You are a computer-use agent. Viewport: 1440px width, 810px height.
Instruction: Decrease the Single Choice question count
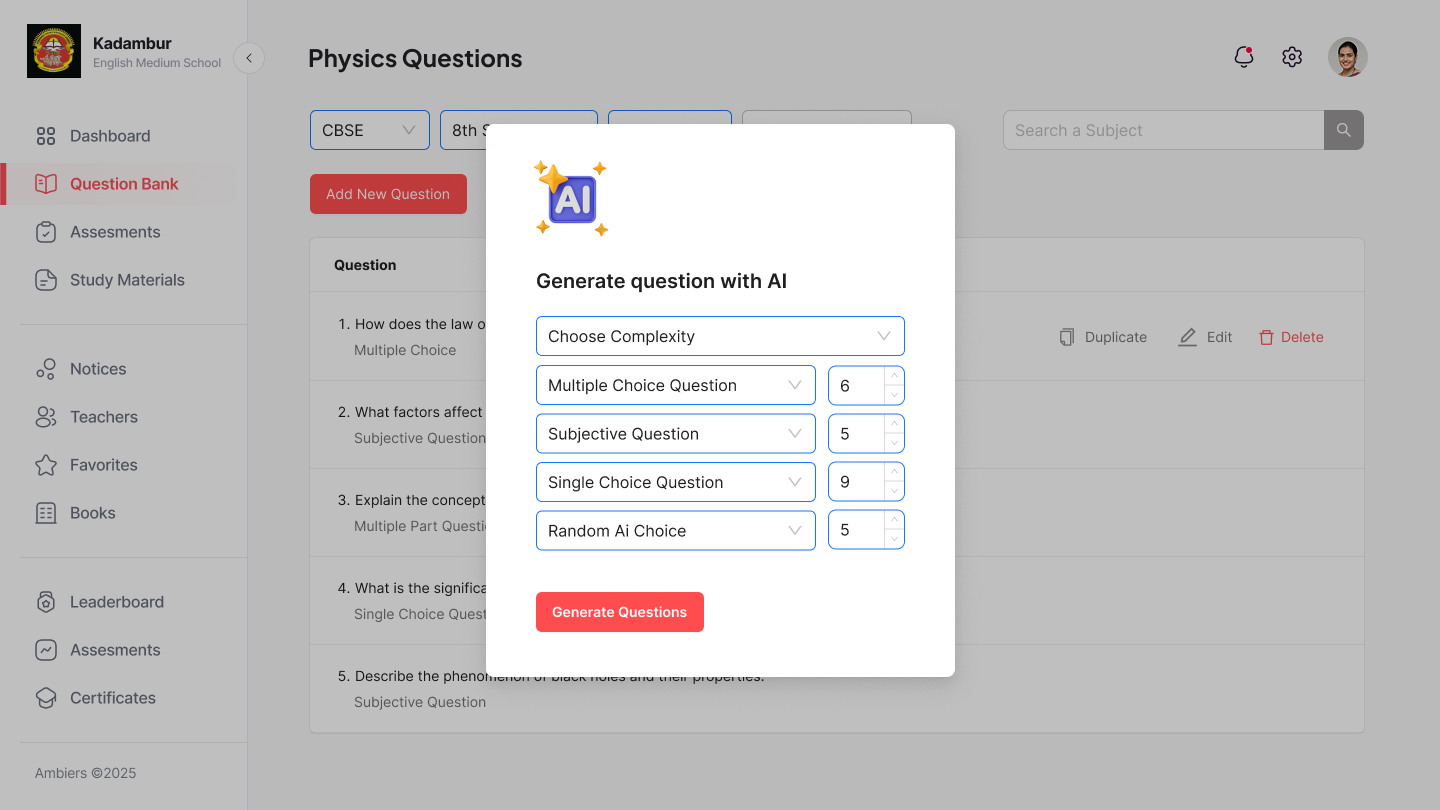point(894,491)
